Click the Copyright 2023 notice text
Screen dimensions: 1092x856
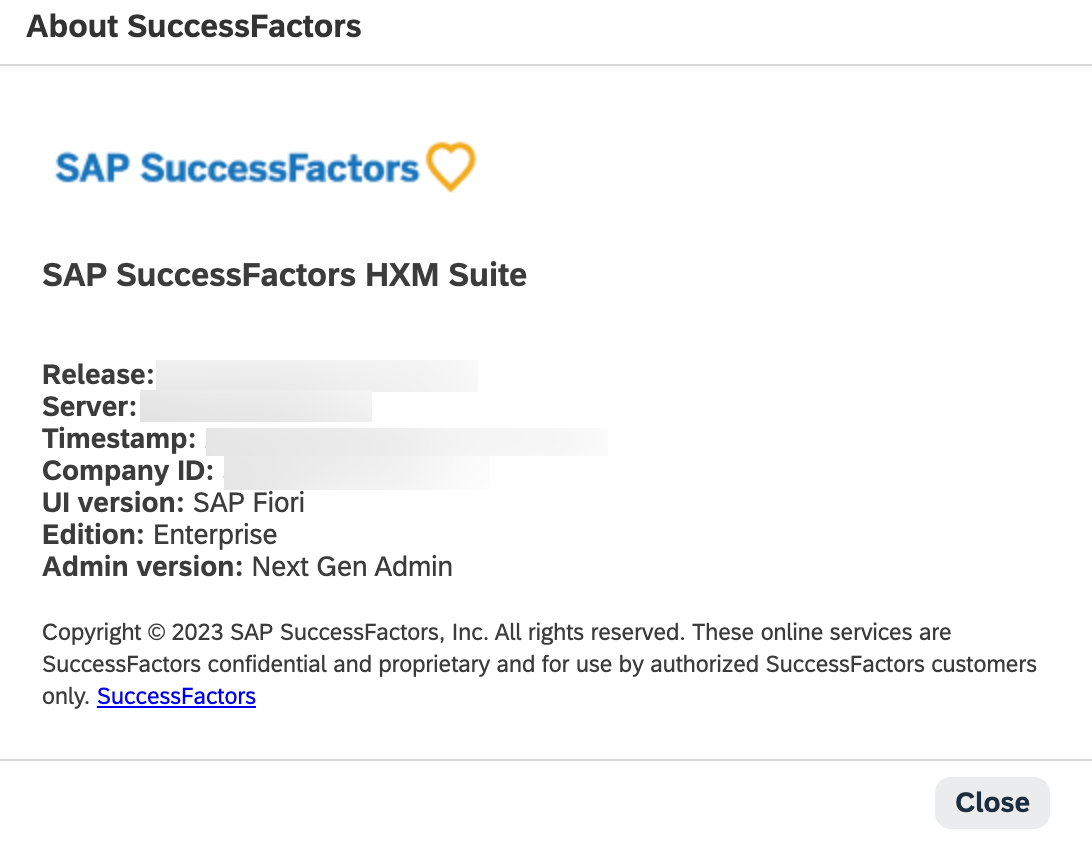539,664
